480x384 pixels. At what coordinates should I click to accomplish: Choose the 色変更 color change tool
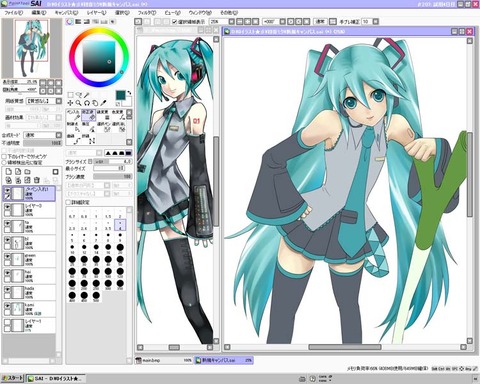[118, 115]
